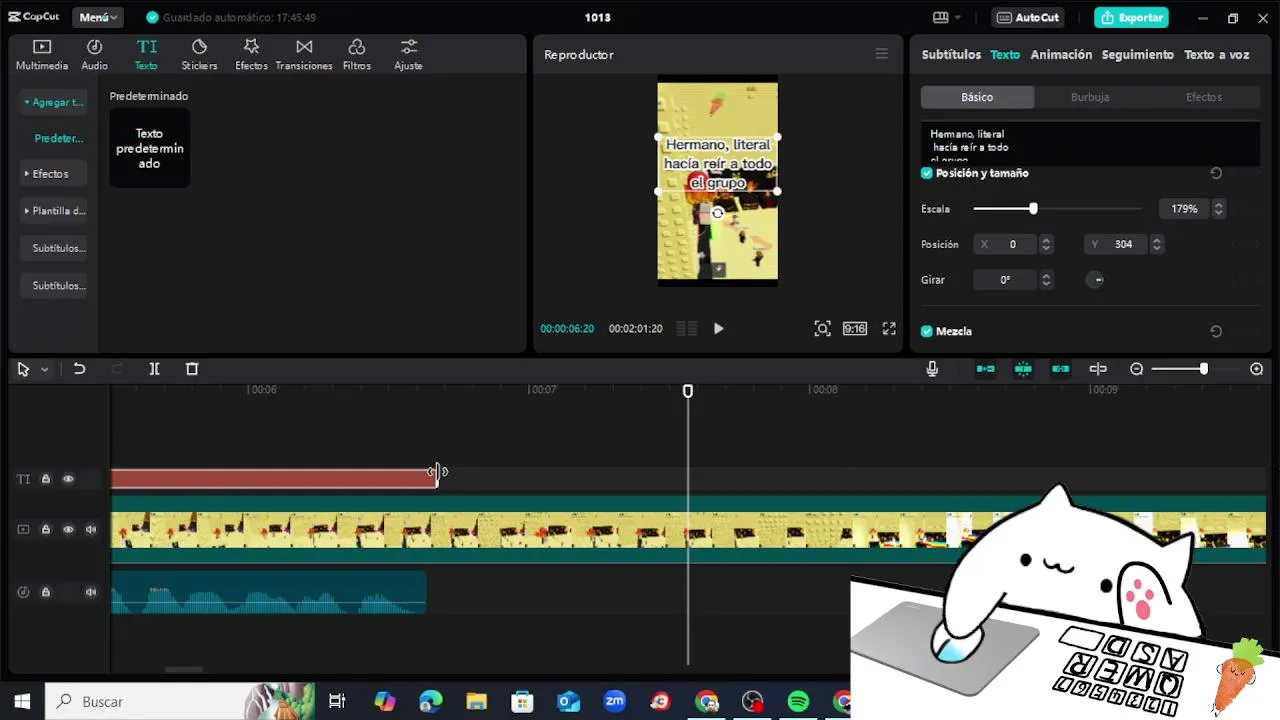
Task: Switch to the Burbuja subtab
Action: 1090,97
